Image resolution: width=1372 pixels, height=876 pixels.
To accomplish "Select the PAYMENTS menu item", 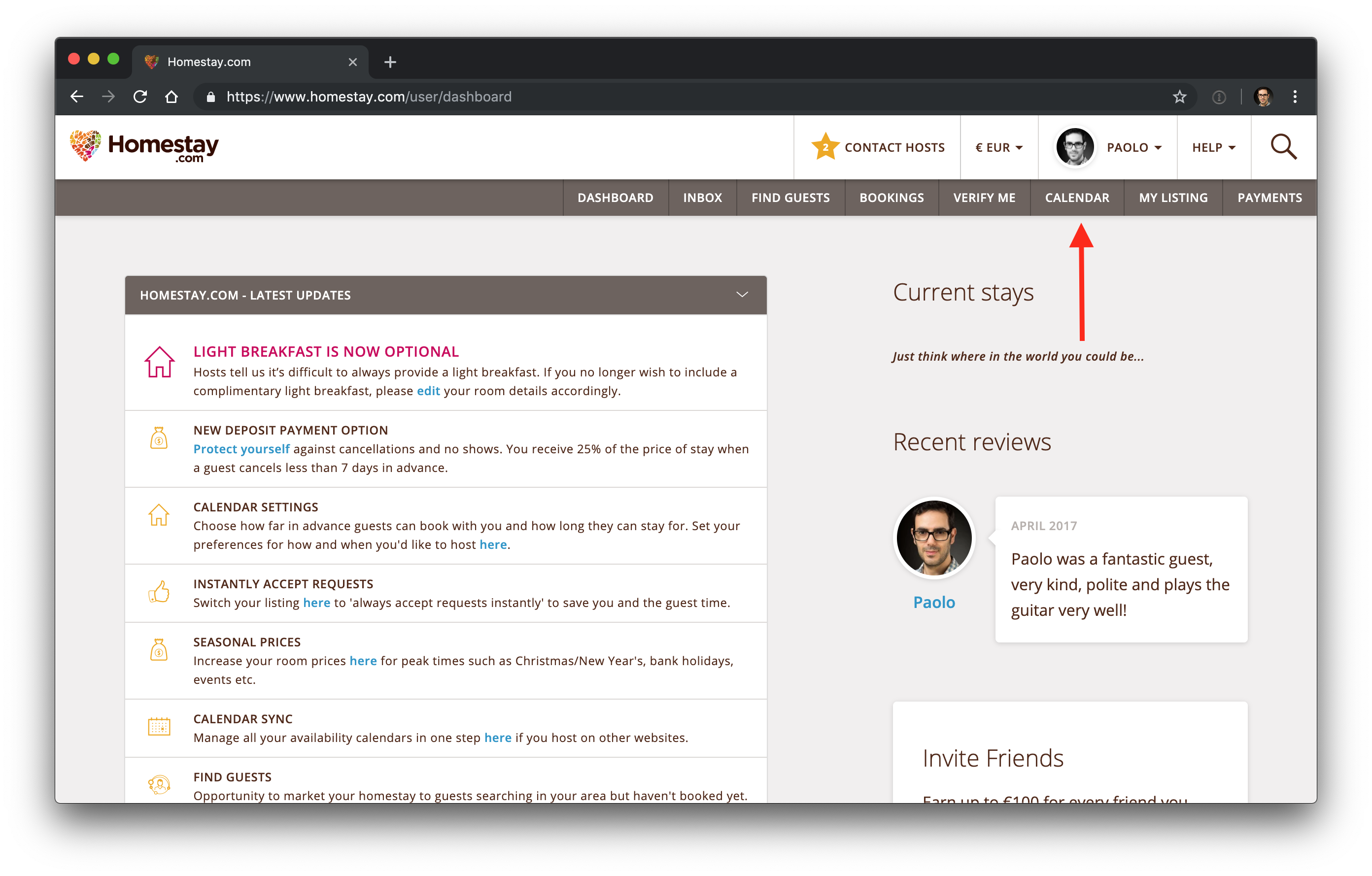I will (x=1270, y=198).
